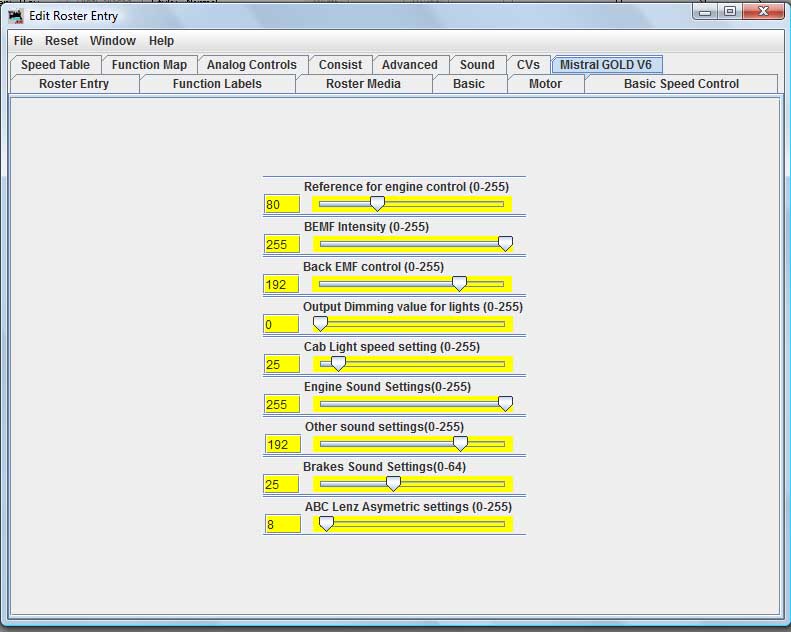Click the Cab Light speed setting slider
Screen dimensions: 791x632
point(412,364)
